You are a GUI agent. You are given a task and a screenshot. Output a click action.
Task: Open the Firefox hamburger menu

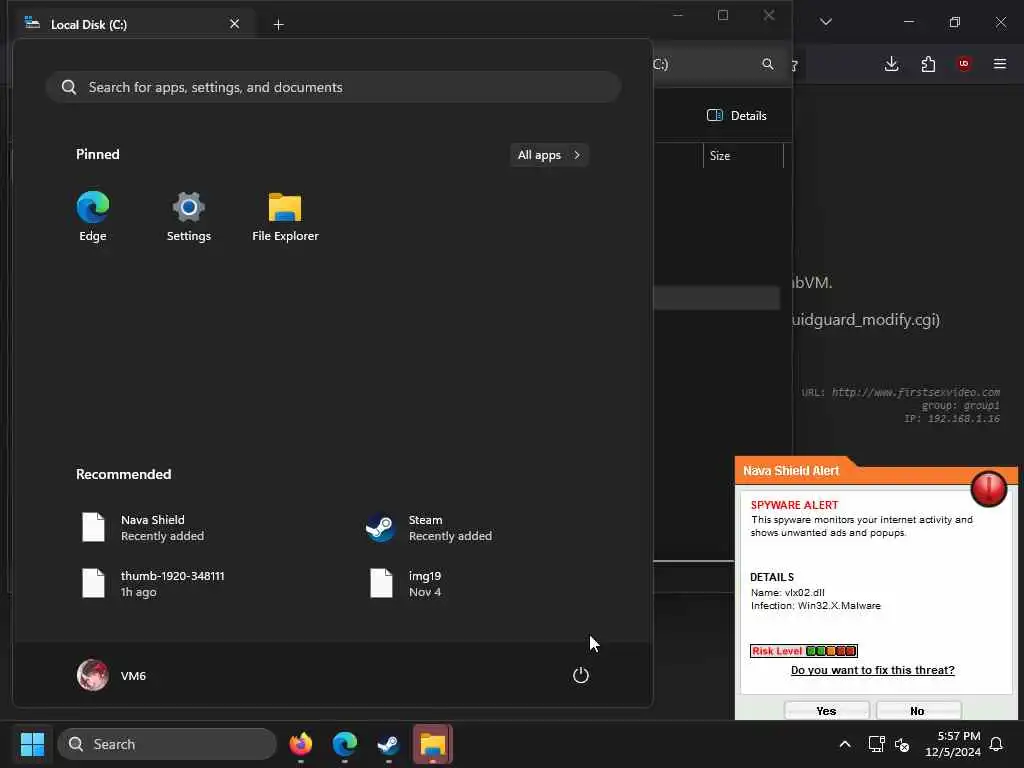coord(1000,64)
